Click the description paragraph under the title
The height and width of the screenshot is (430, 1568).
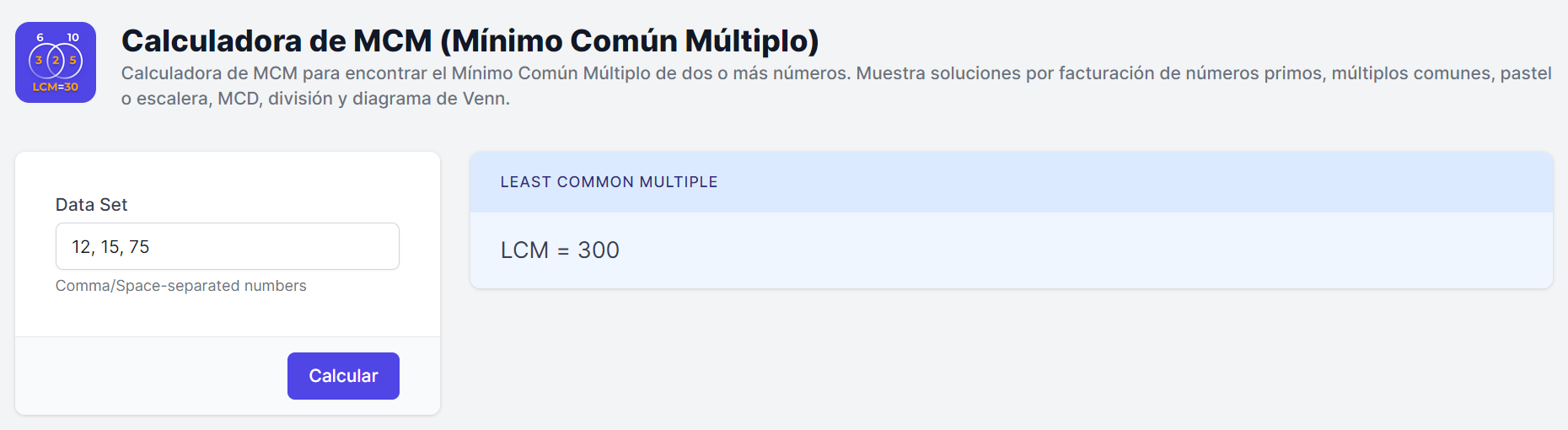[836, 85]
